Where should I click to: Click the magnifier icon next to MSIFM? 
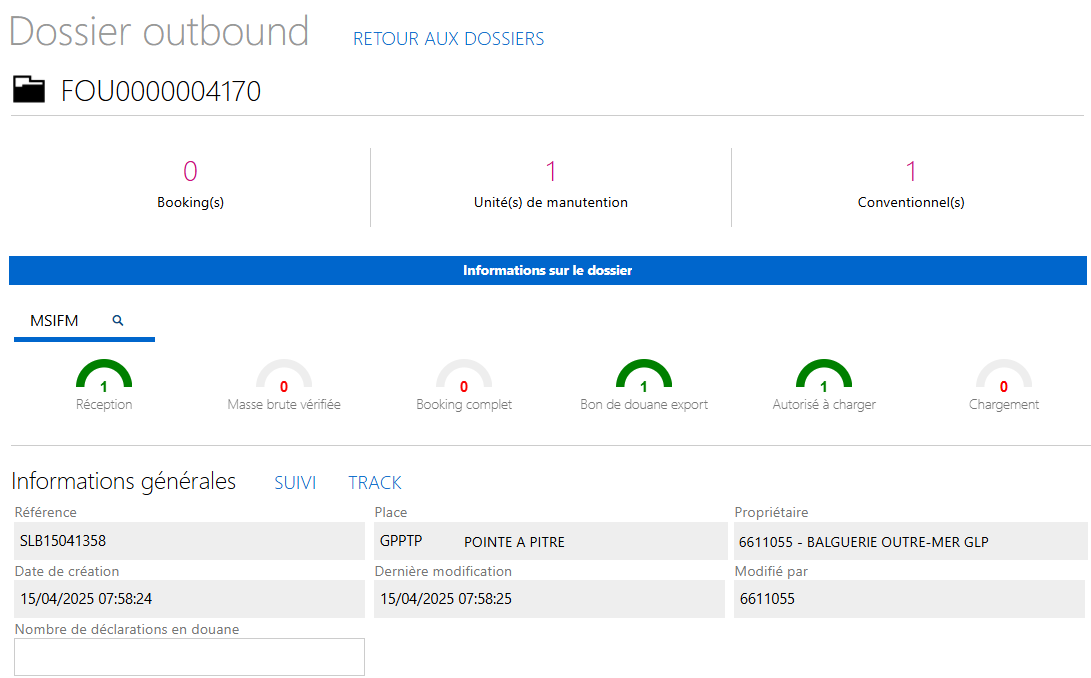tap(118, 320)
